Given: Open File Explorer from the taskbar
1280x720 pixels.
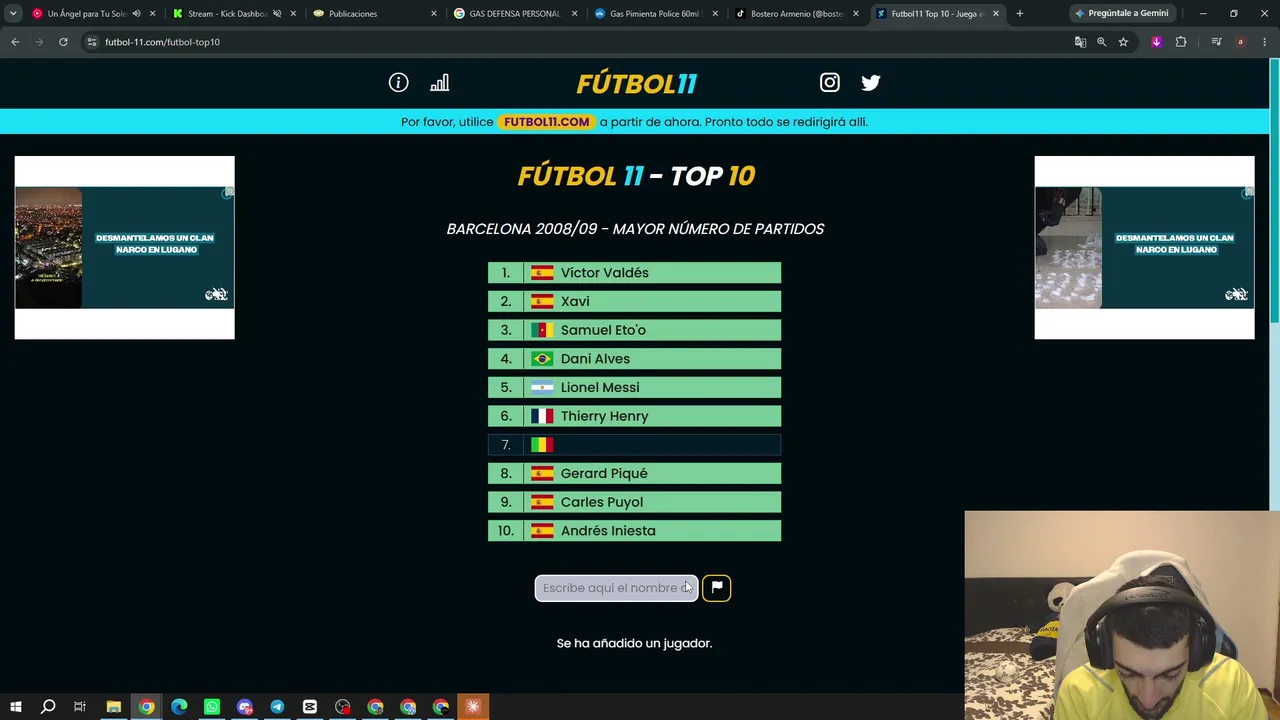Looking at the screenshot, I should pos(114,707).
